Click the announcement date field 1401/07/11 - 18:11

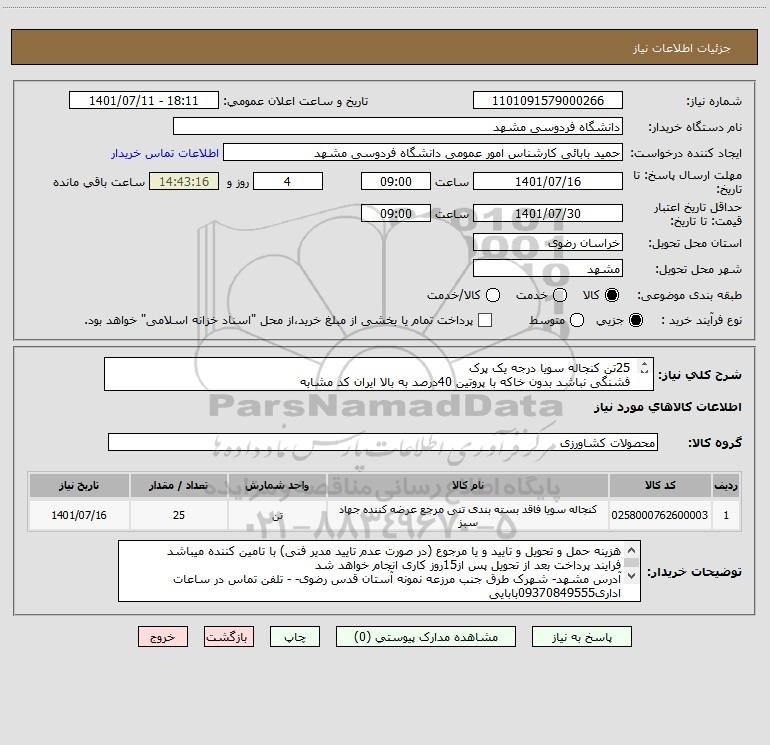144,100
